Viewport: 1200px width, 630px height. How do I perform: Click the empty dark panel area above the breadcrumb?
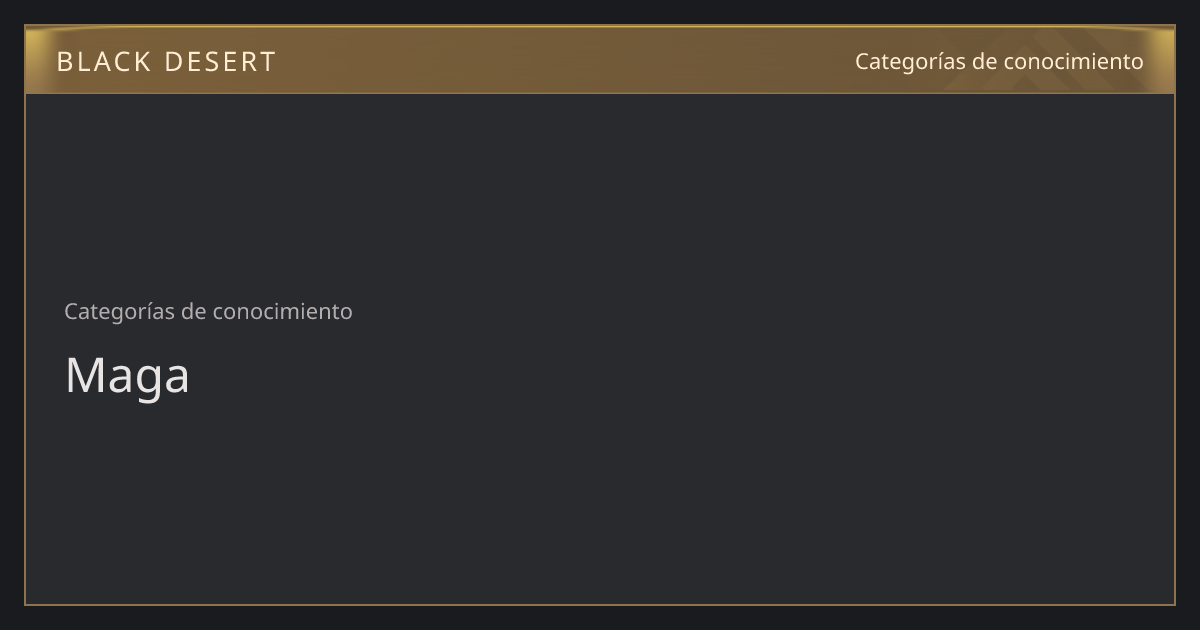point(600,190)
